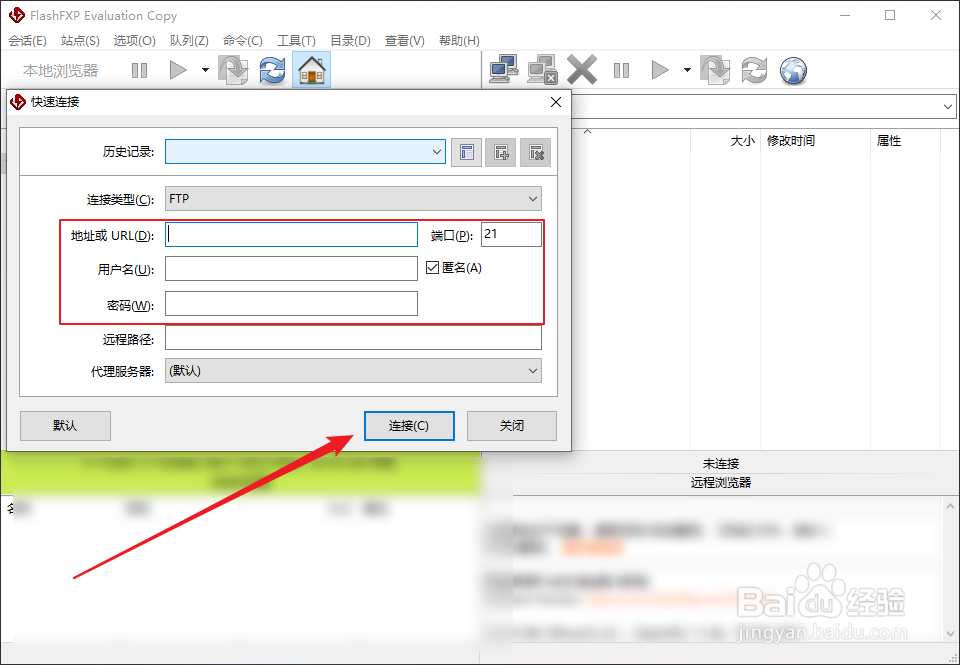Click the remote transfer queue icon
This screenshot has width=960, height=665.
click(x=715, y=69)
